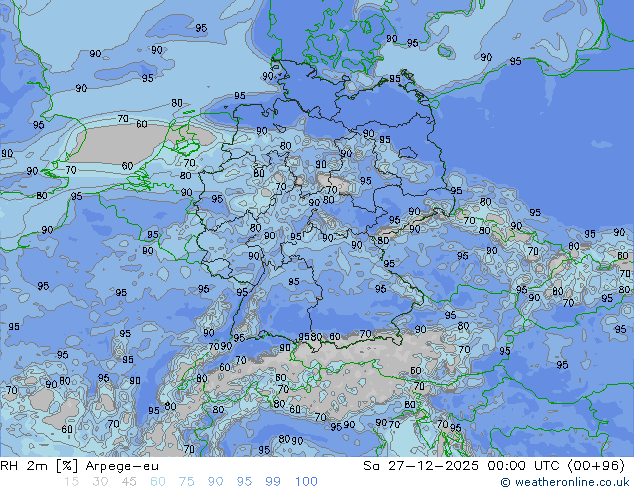Click legend value 30 in the colour scale
The image size is (634, 490).
click(x=100, y=482)
